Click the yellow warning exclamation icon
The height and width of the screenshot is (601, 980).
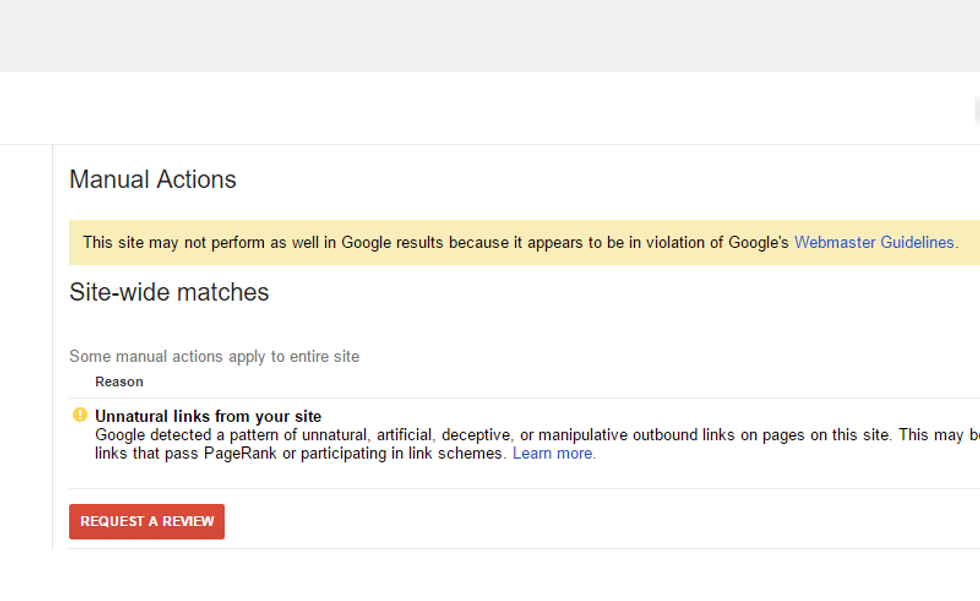click(79, 414)
